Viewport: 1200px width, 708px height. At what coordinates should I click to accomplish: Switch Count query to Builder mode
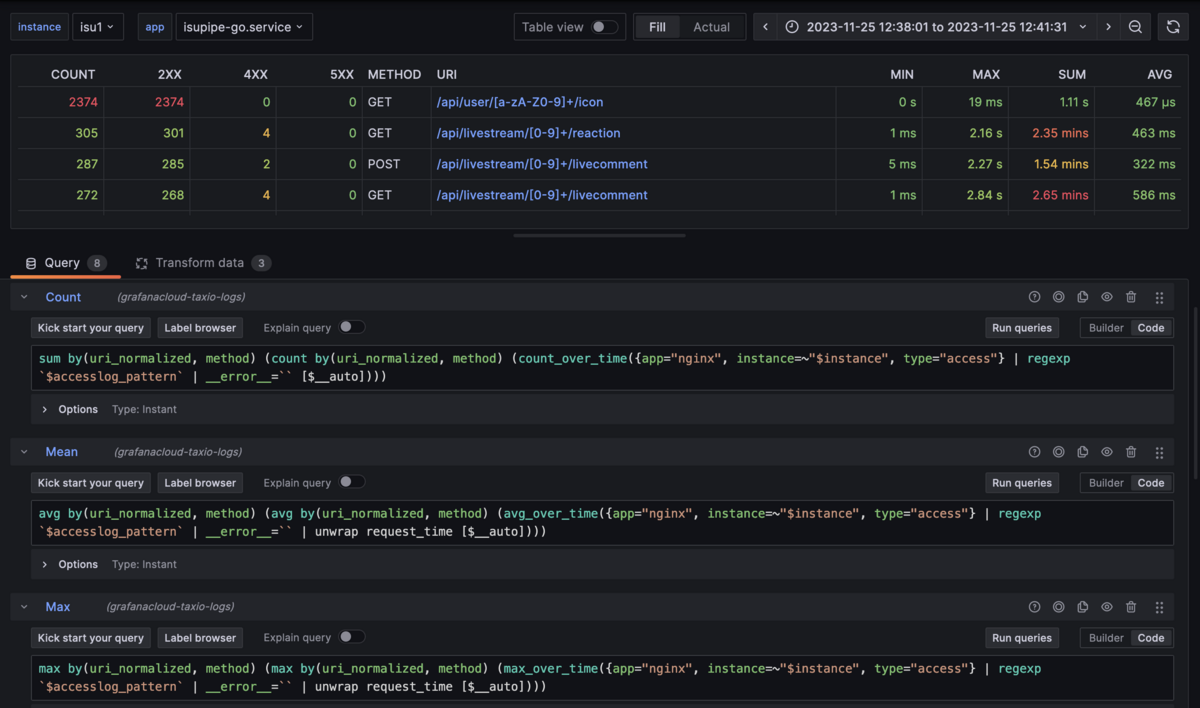pyautogui.click(x=1106, y=327)
